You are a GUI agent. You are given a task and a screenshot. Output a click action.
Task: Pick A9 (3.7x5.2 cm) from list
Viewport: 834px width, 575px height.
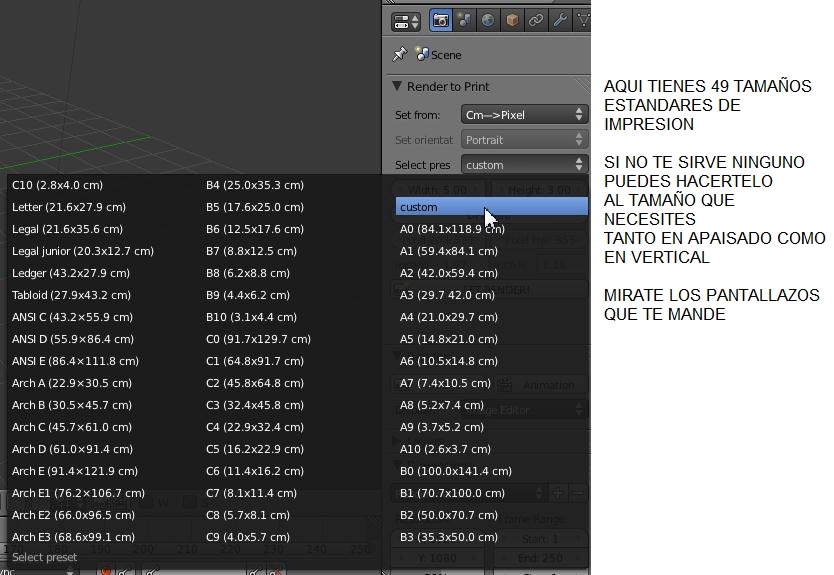pos(442,427)
